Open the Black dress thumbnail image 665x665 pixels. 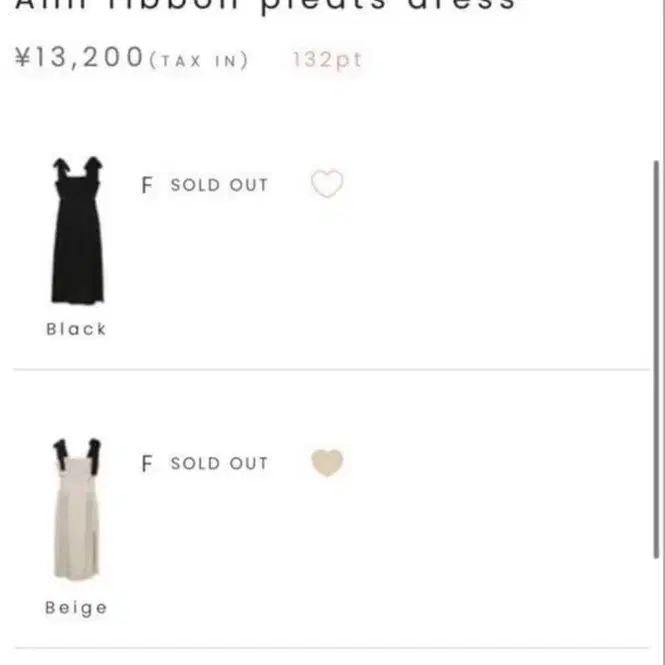(x=77, y=232)
